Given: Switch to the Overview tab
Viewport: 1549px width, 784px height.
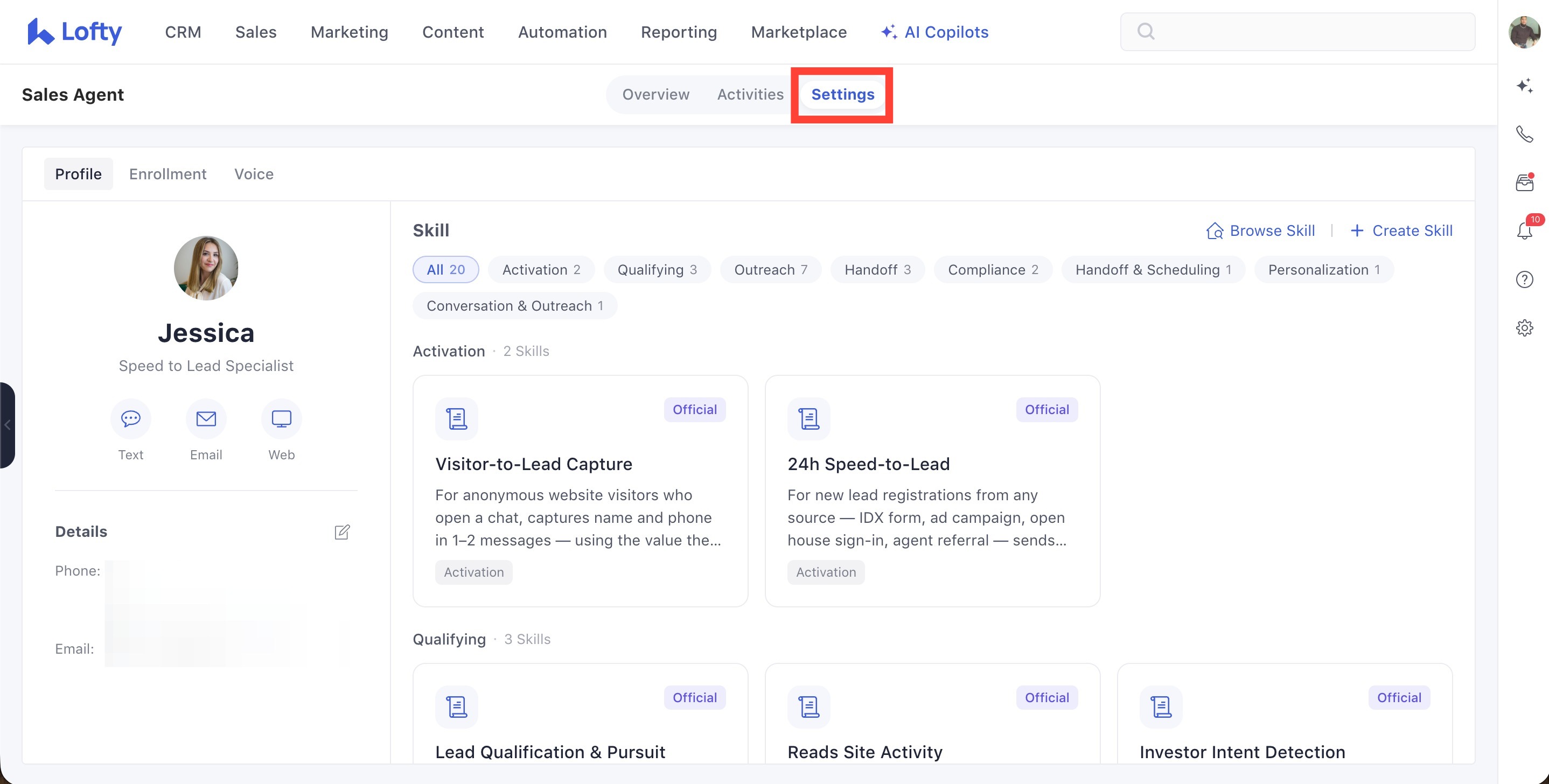Looking at the screenshot, I should click(655, 94).
